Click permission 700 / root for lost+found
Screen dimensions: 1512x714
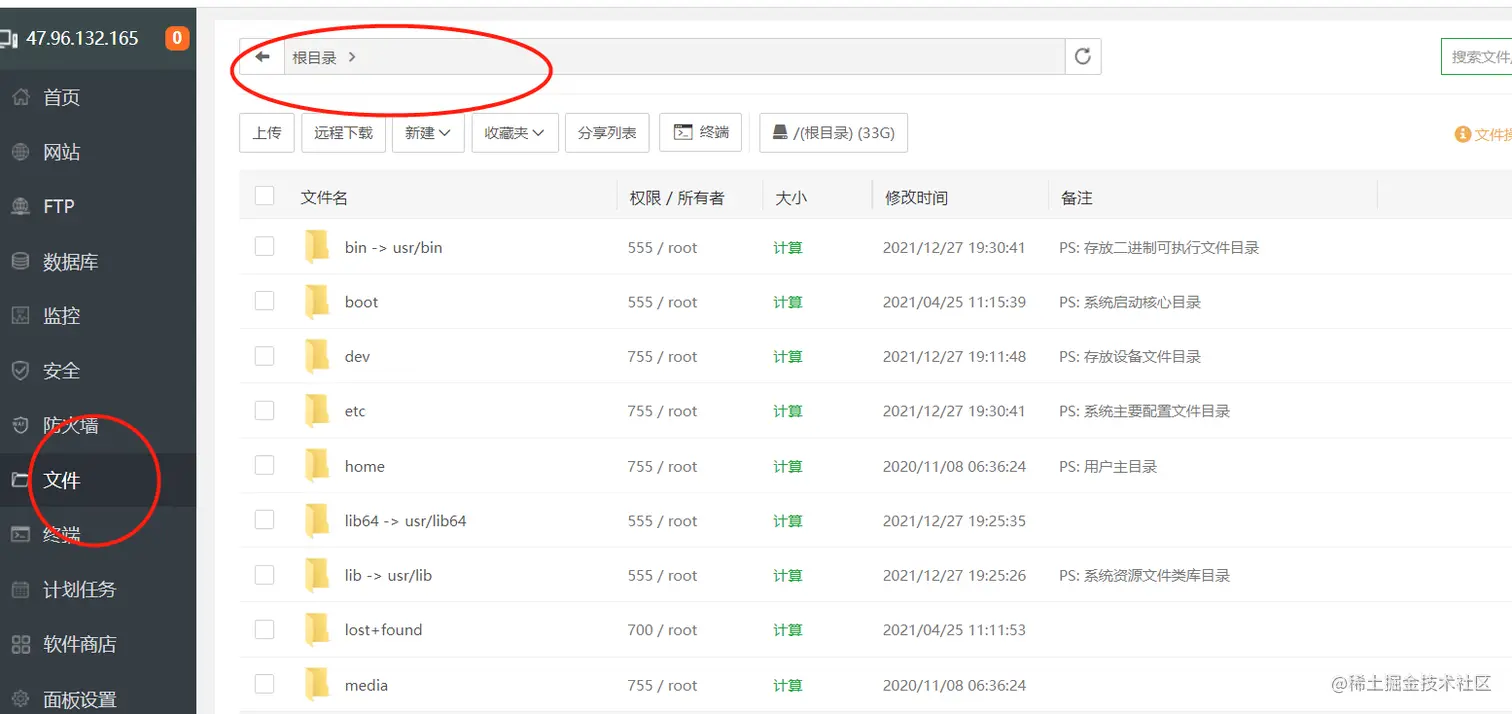tap(662, 630)
